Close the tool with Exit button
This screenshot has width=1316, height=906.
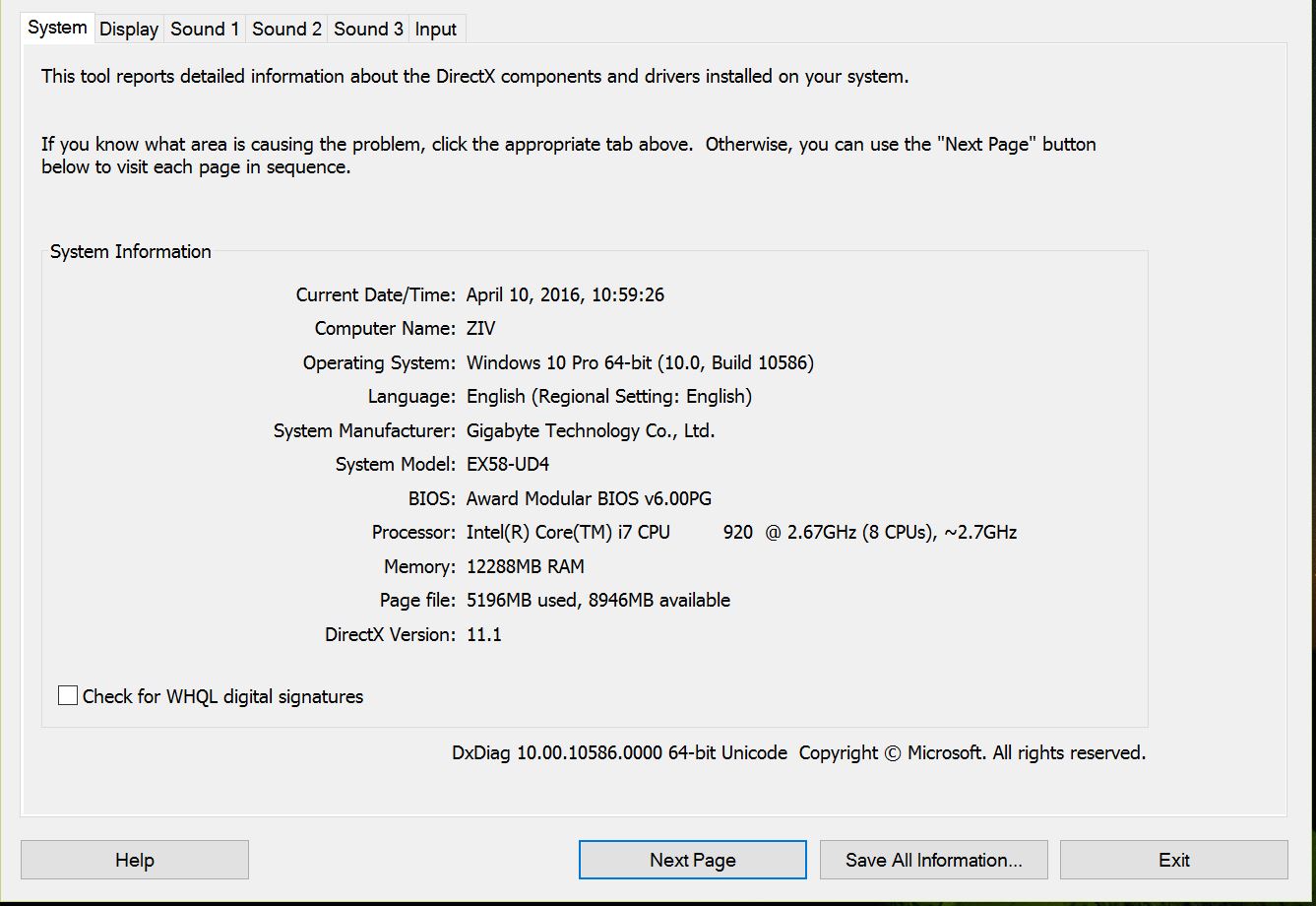1174,860
